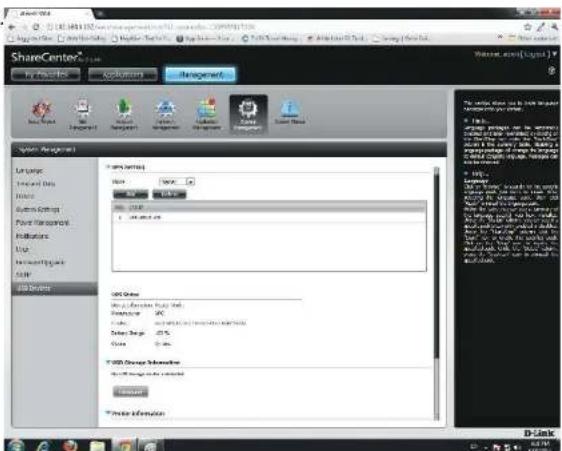This screenshot has width=562, height=451.
Task: Click the Logout link
Action: coord(535,54)
